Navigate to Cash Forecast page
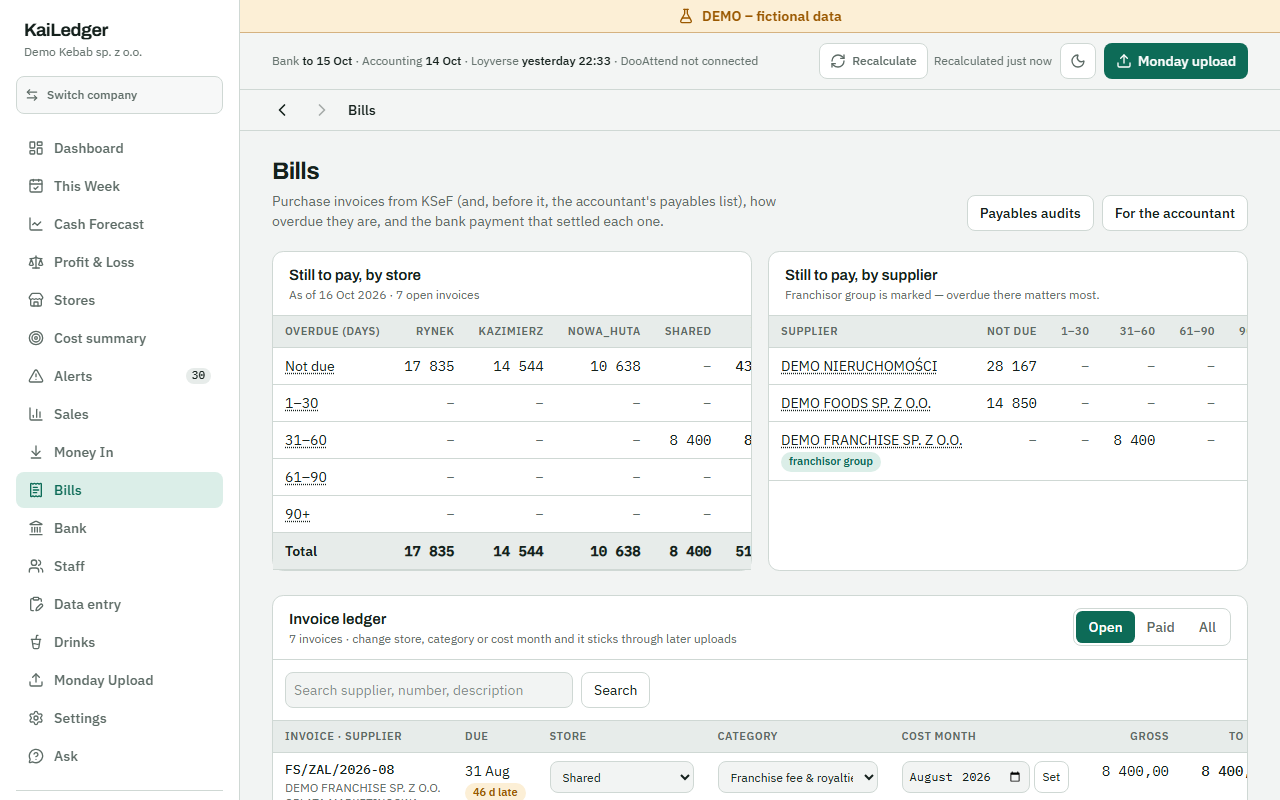 pyautogui.click(x=119, y=224)
